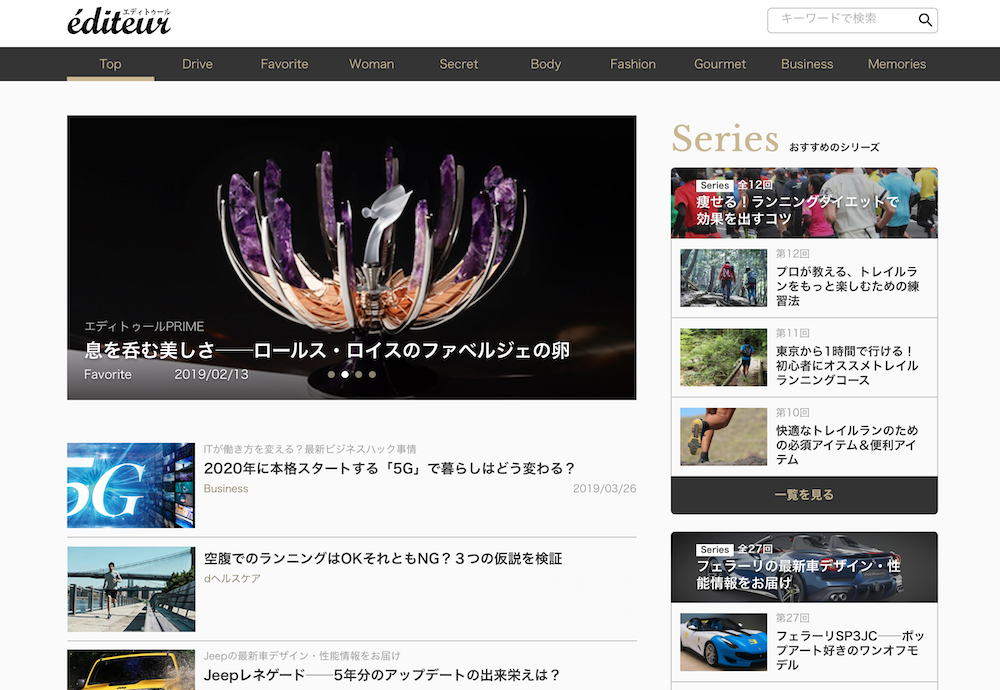Screen dimensions: 1000x690
Task: Open 東京から1時間で行ける article
Action: pyautogui.click(x=848, y=365)
